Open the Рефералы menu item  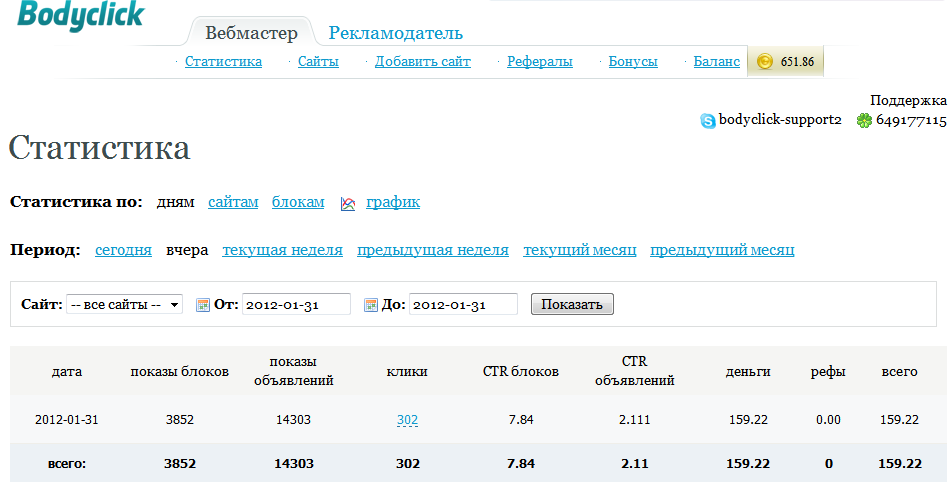click(540, 61)
